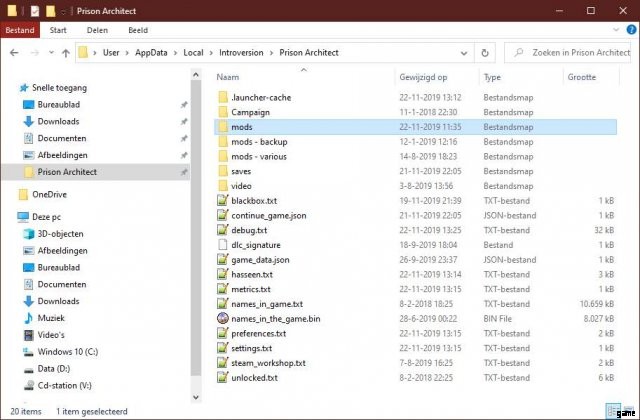The width and height of the screenshot is (640, 420).
Task: Switch to the Beeld ribbon tab
Action: 138,30
